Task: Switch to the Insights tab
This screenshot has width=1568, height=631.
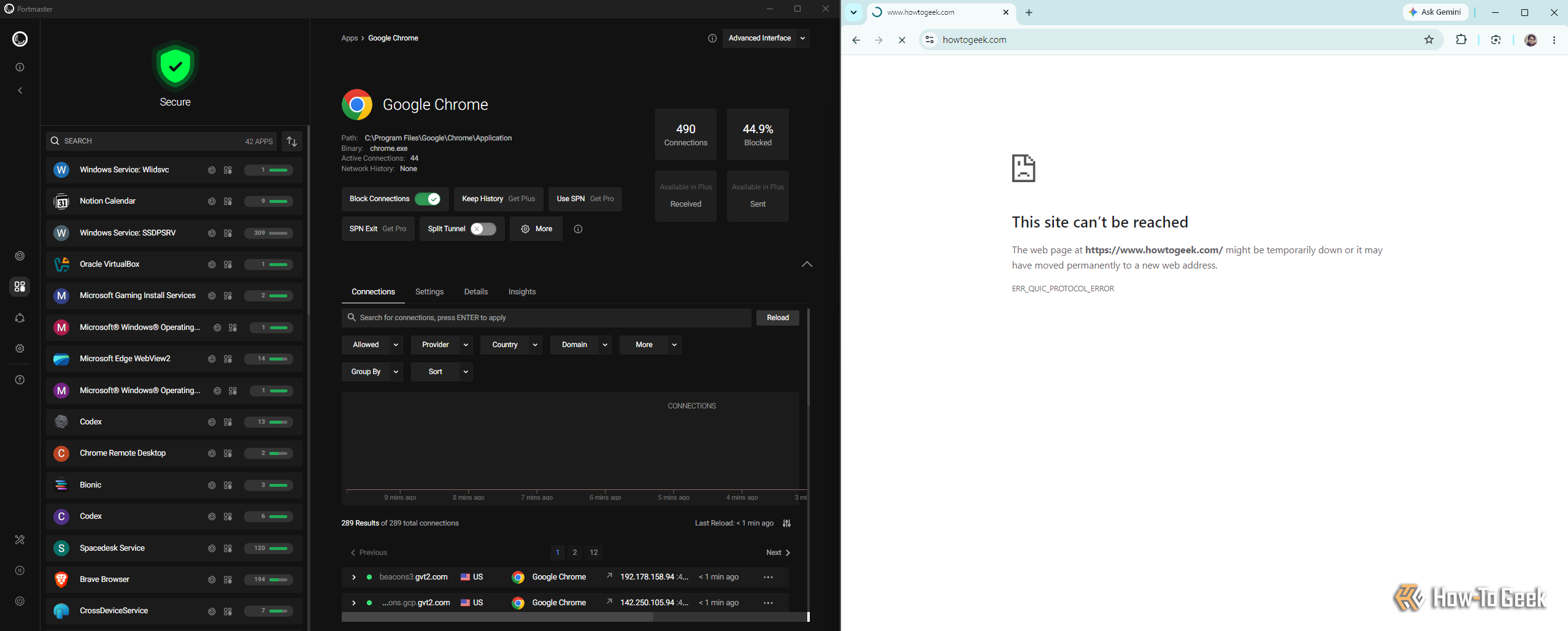Action: click(x=522, y=292)
